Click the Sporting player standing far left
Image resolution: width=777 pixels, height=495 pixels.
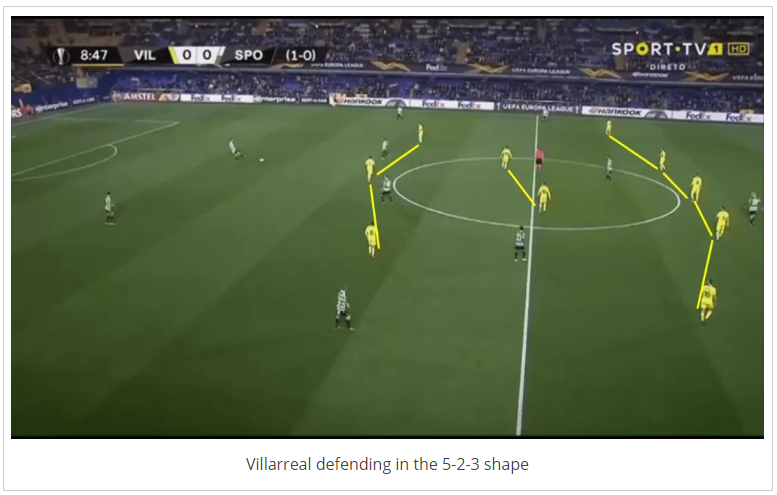click(109, 209)
